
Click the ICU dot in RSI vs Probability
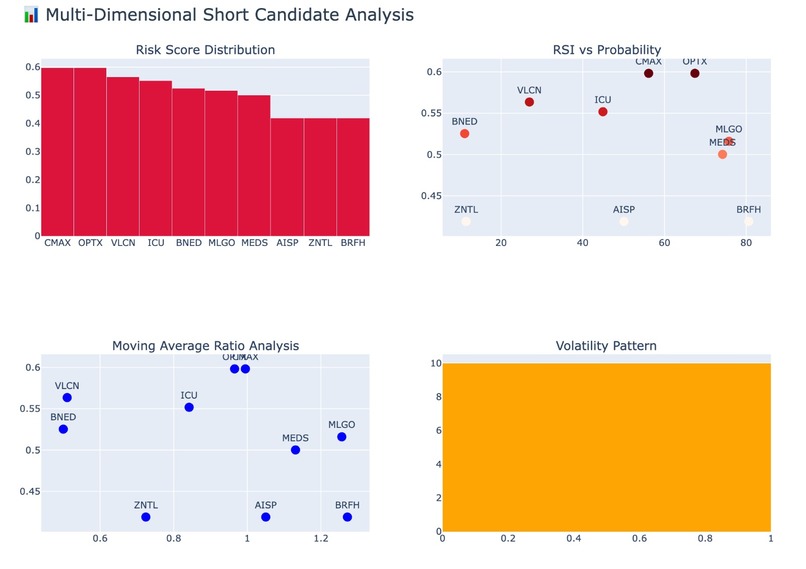pyautogui.click(x=603, y=112)
